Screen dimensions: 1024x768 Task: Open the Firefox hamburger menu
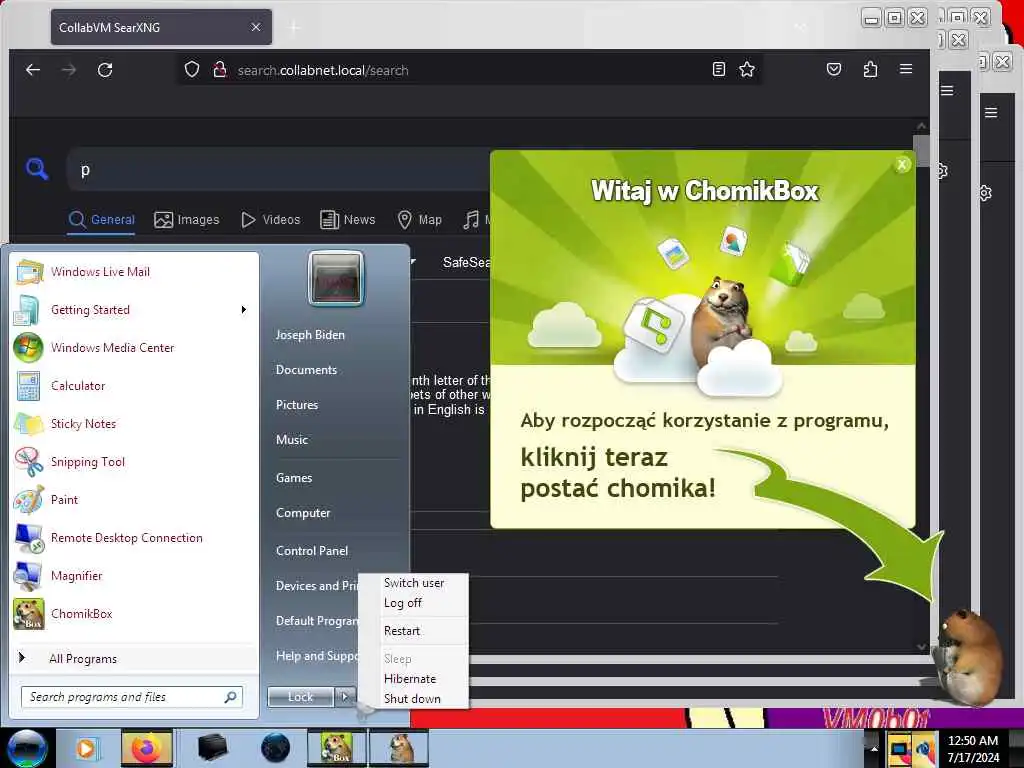pyautogui.click(x=906, y=69)
